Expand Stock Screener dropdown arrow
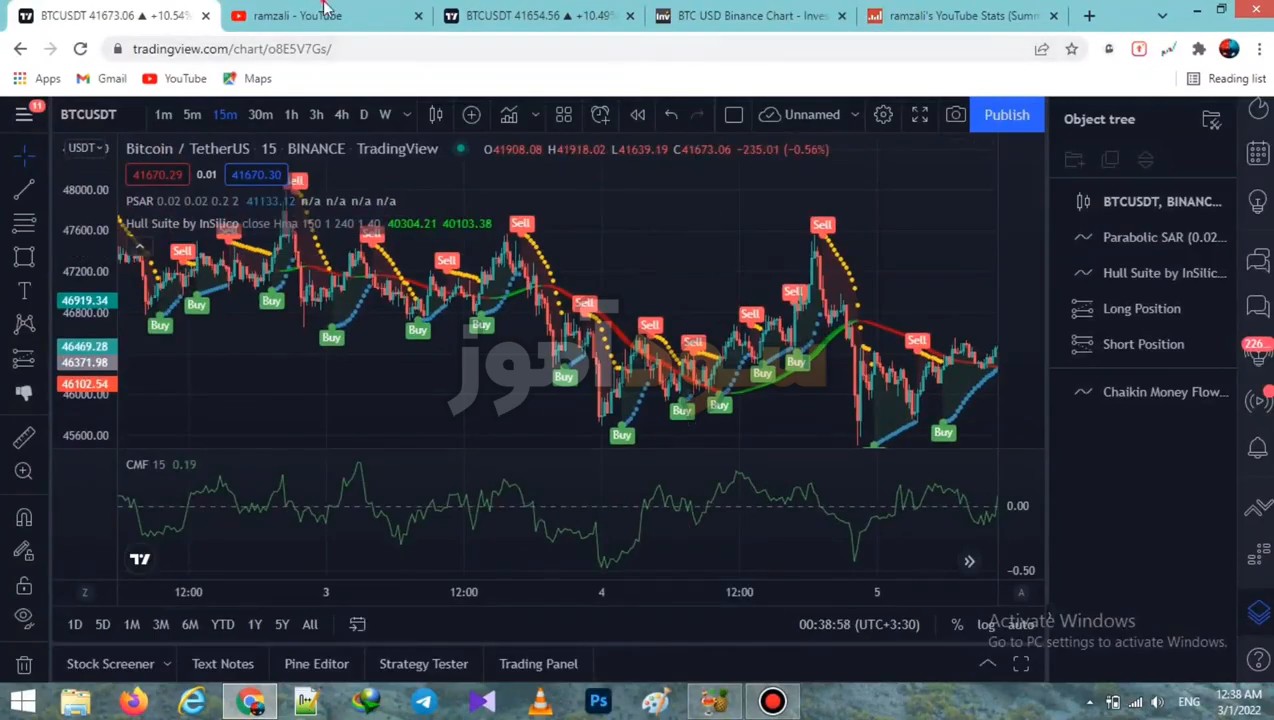This screenshot has height=720, width=1274. coord(167,664)
